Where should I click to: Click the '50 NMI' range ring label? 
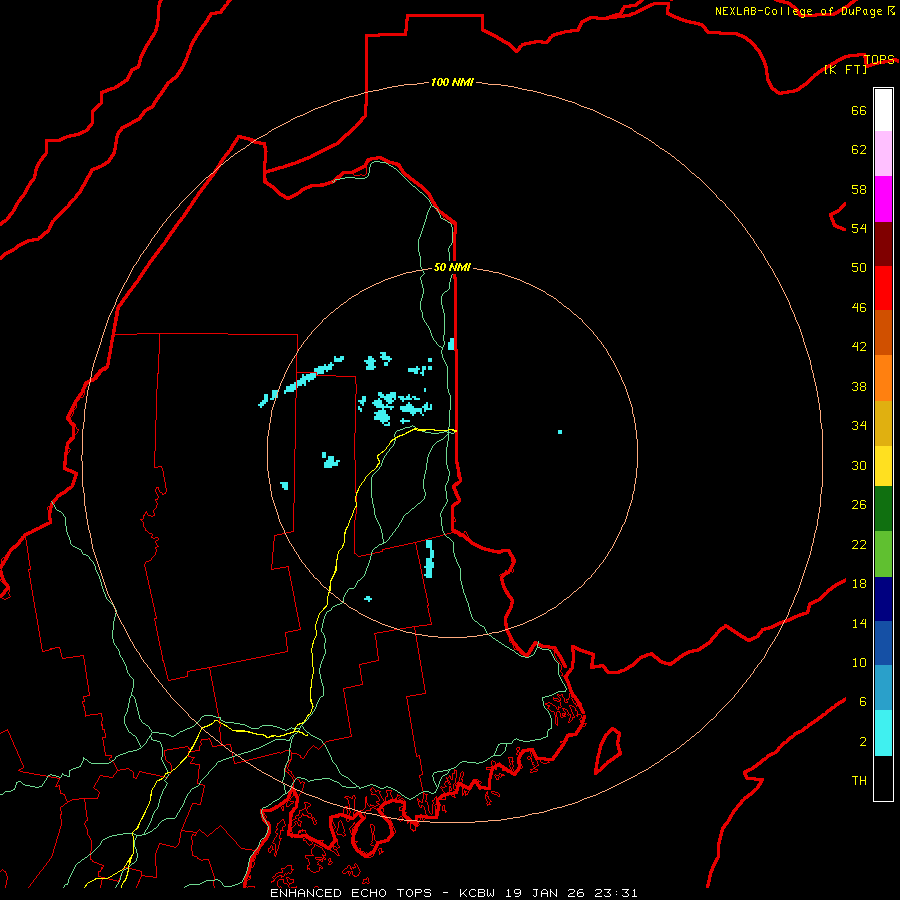click(452, 267)
